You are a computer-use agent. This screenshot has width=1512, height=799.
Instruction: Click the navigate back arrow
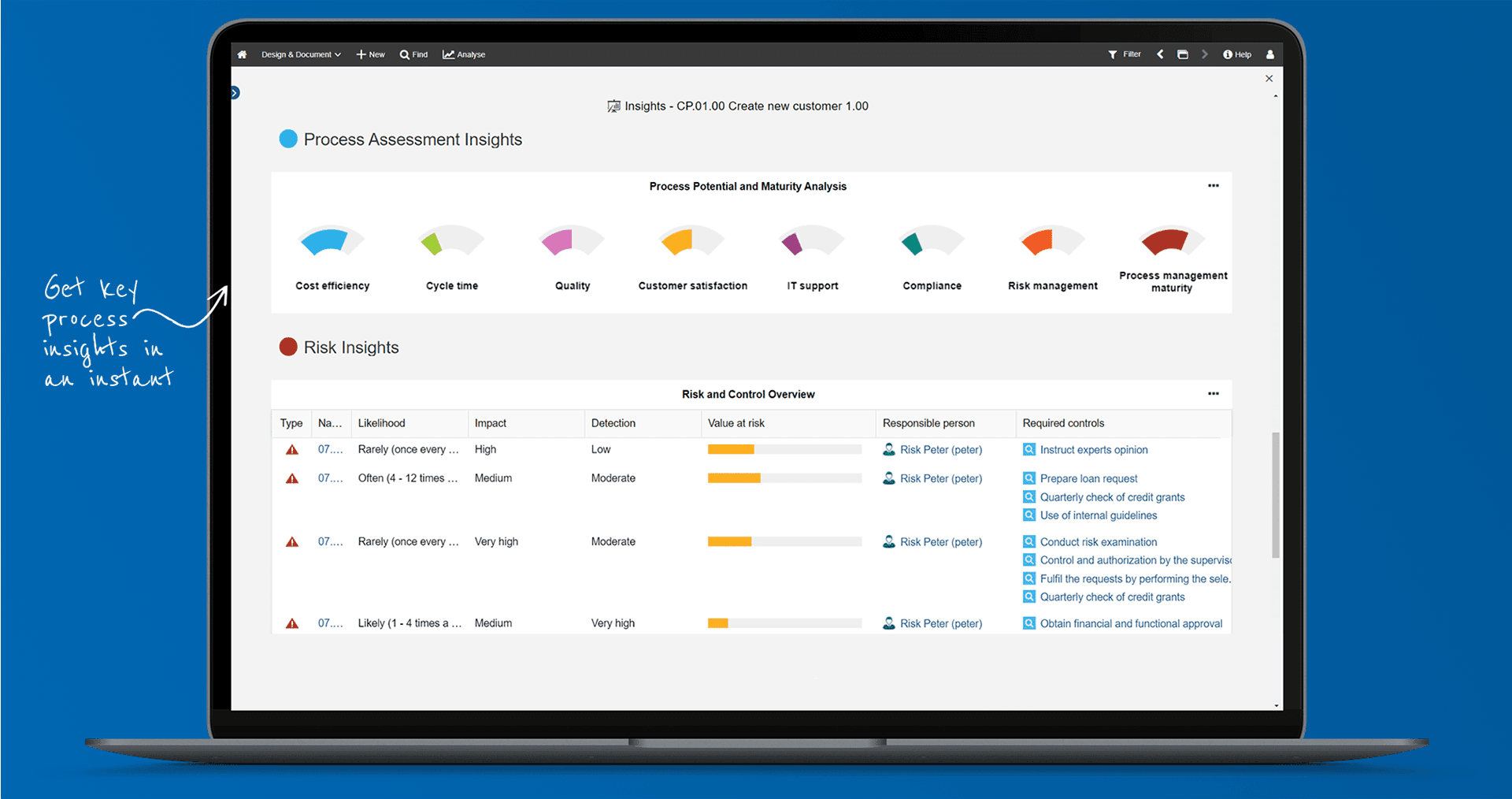1160,54
